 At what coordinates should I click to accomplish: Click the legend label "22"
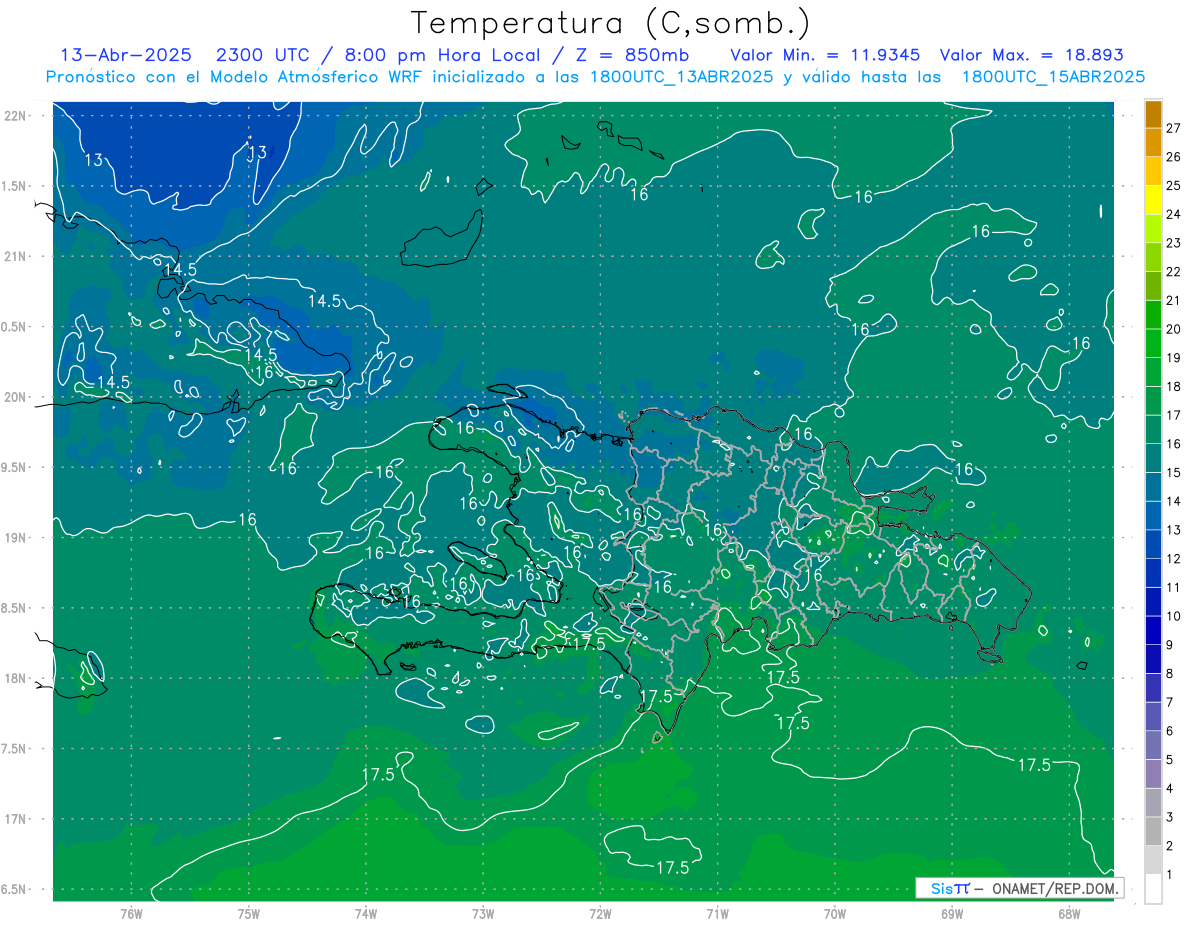(x=1173, y=271)
